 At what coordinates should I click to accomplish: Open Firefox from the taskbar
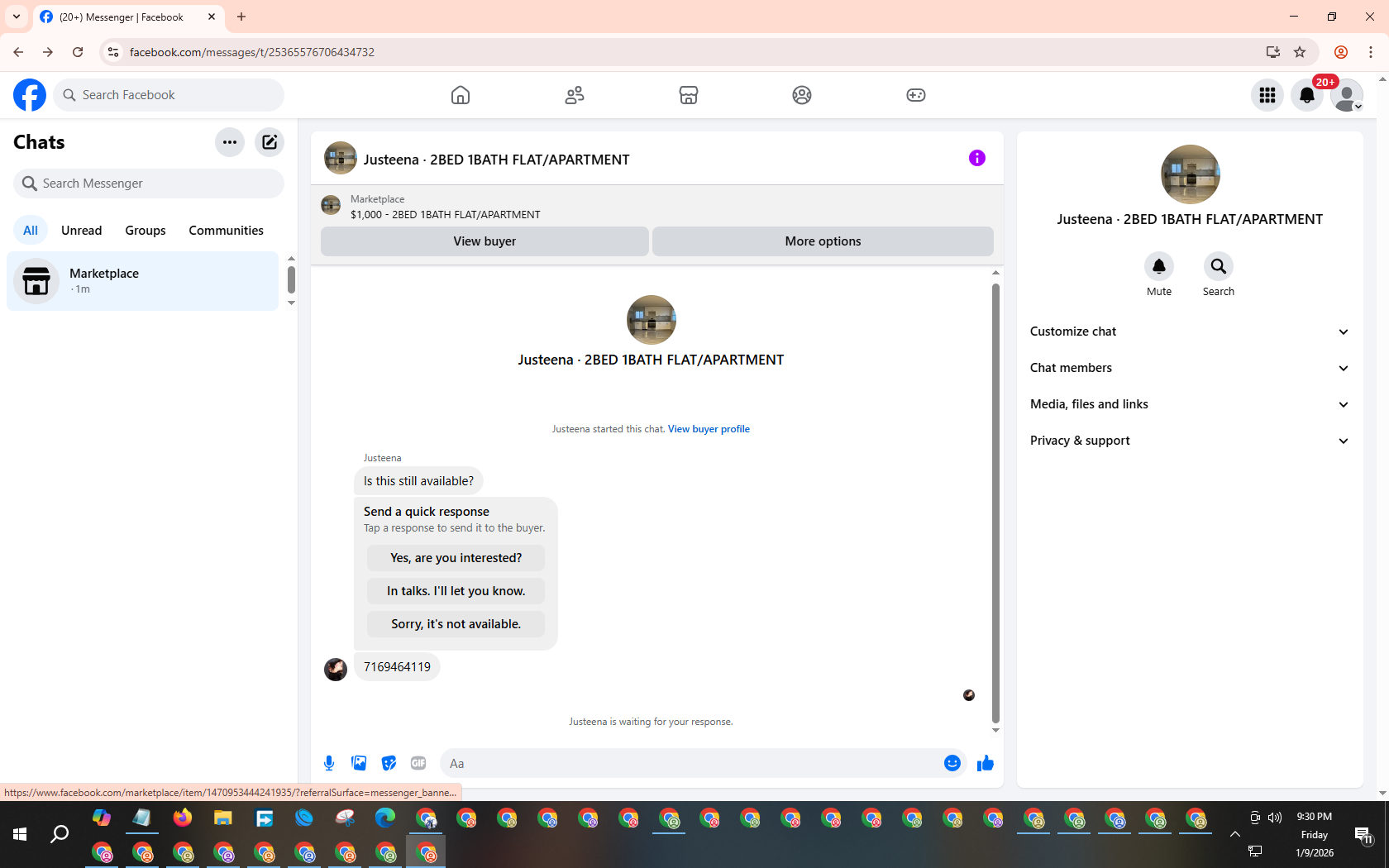tap(183, 818)
